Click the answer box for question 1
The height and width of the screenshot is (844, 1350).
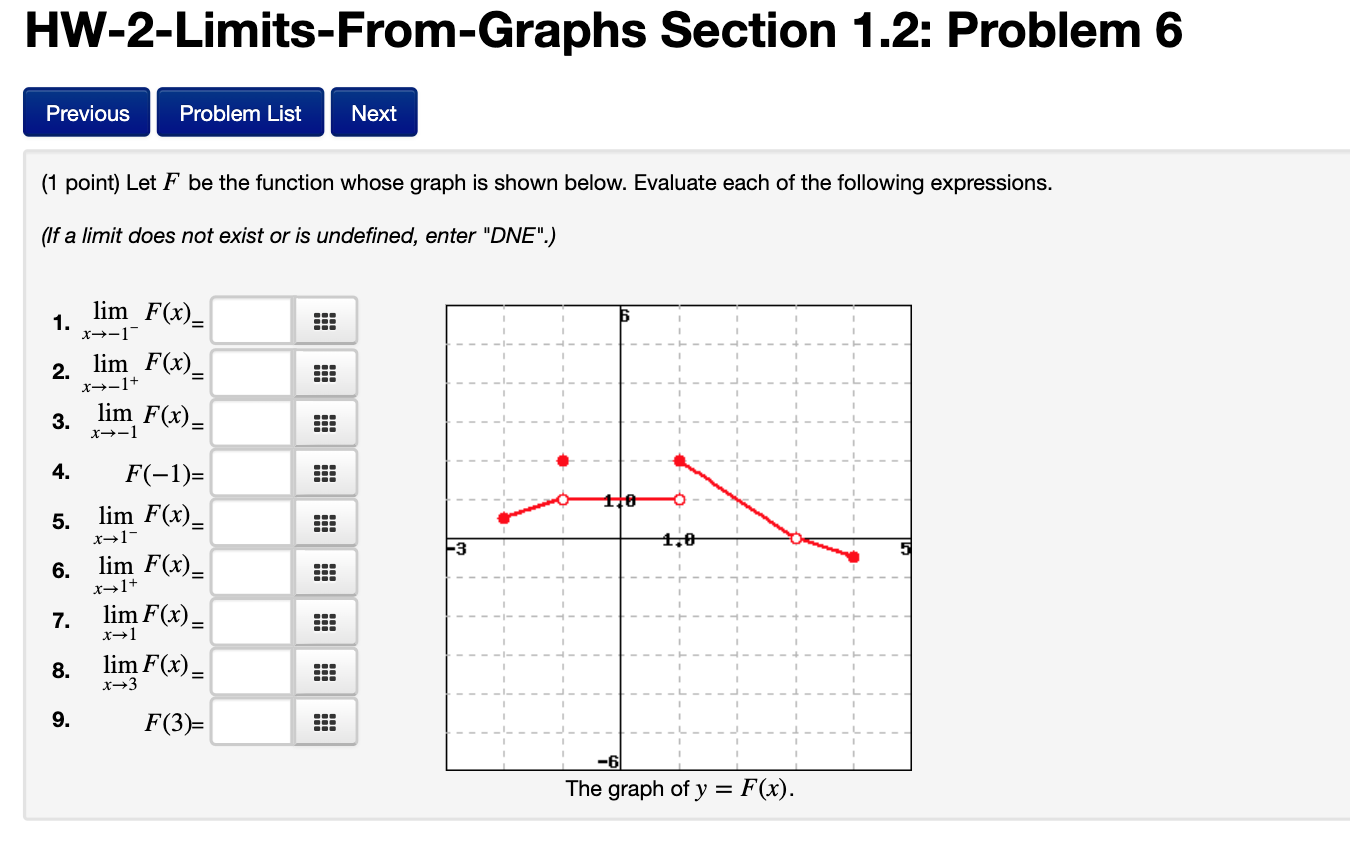pyautogui.click(x=251, y=320)
